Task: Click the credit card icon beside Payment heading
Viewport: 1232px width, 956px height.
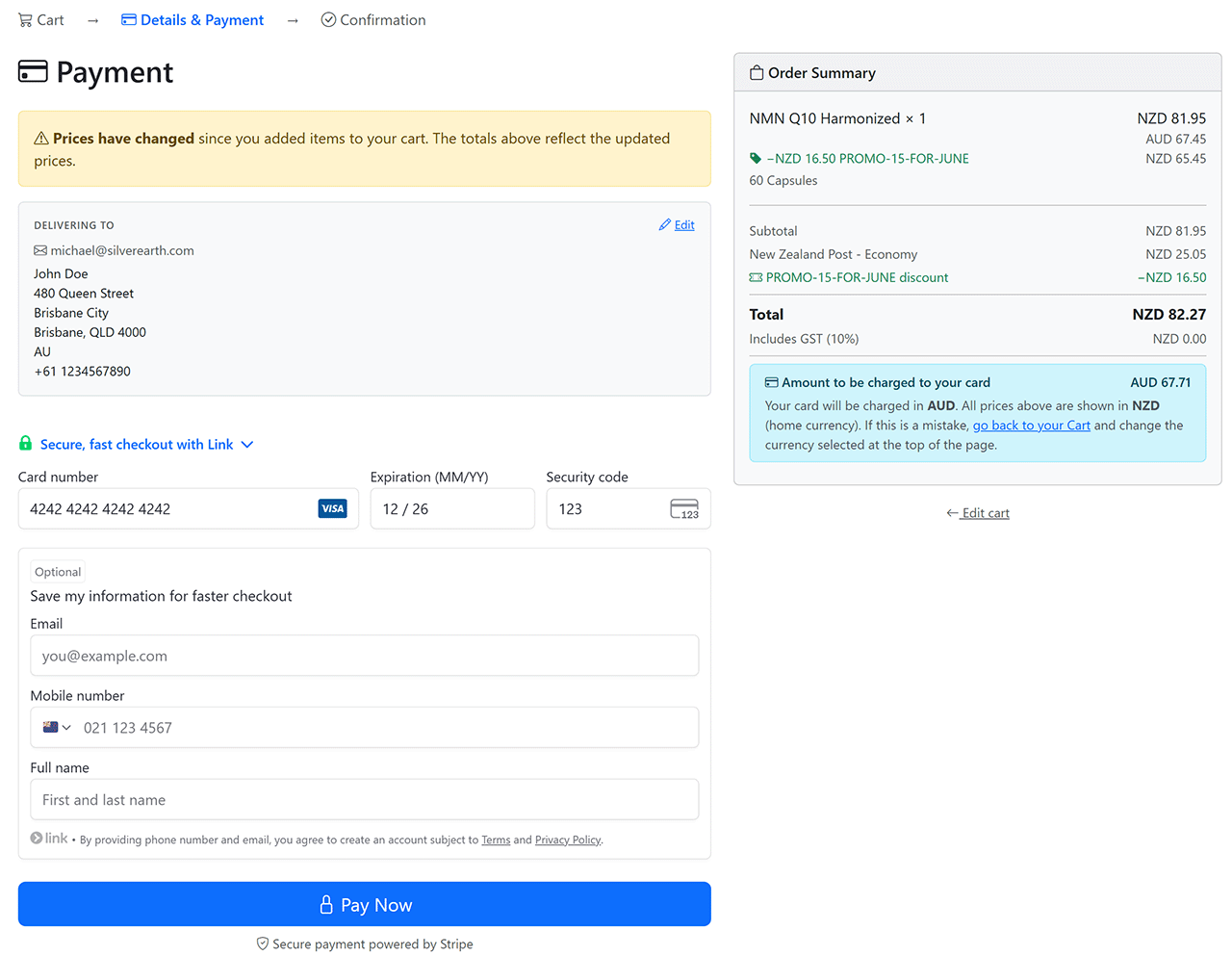Action: (33, 72)
